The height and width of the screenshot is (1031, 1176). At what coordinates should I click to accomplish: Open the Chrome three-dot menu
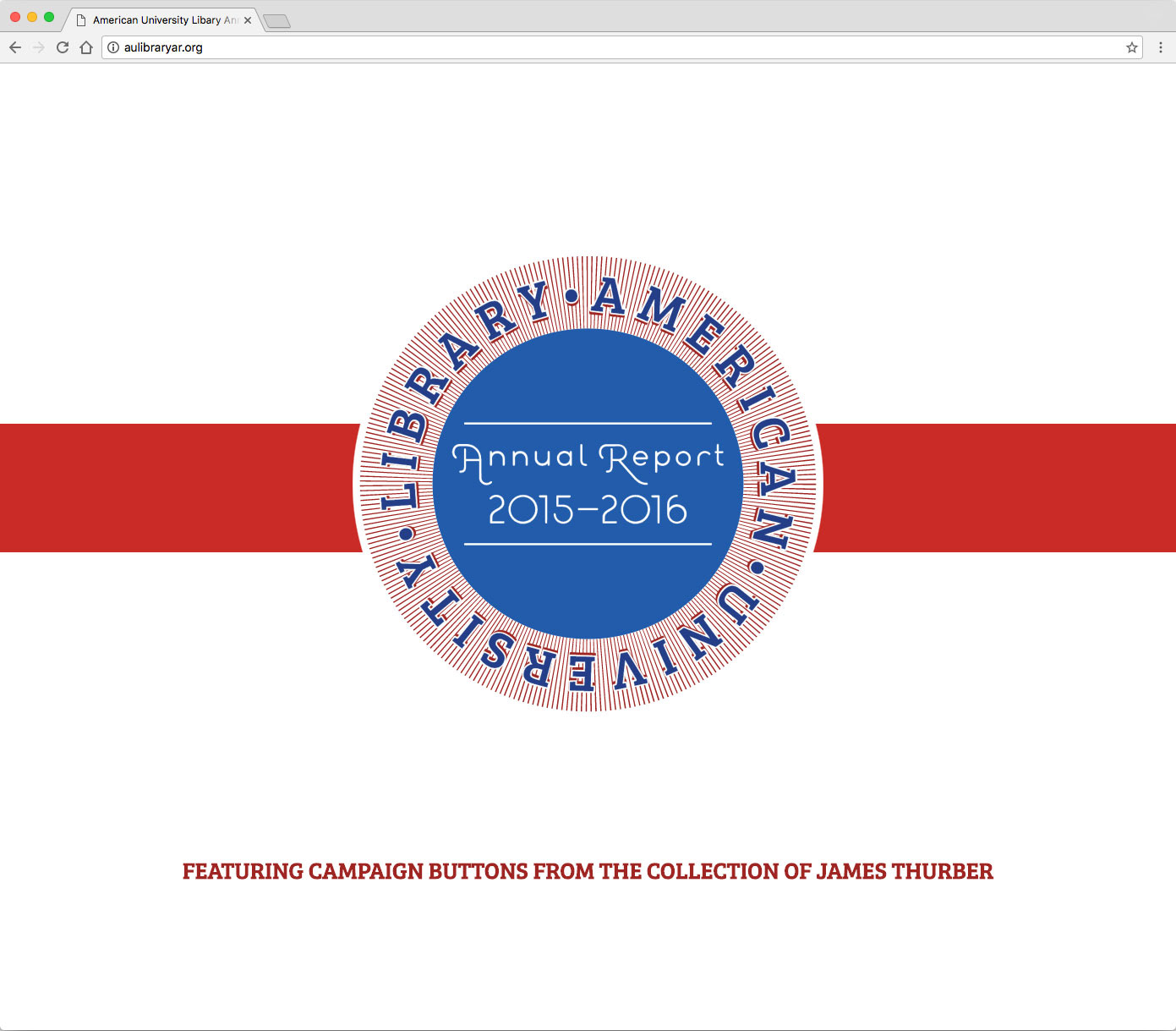pos(1161,47)
